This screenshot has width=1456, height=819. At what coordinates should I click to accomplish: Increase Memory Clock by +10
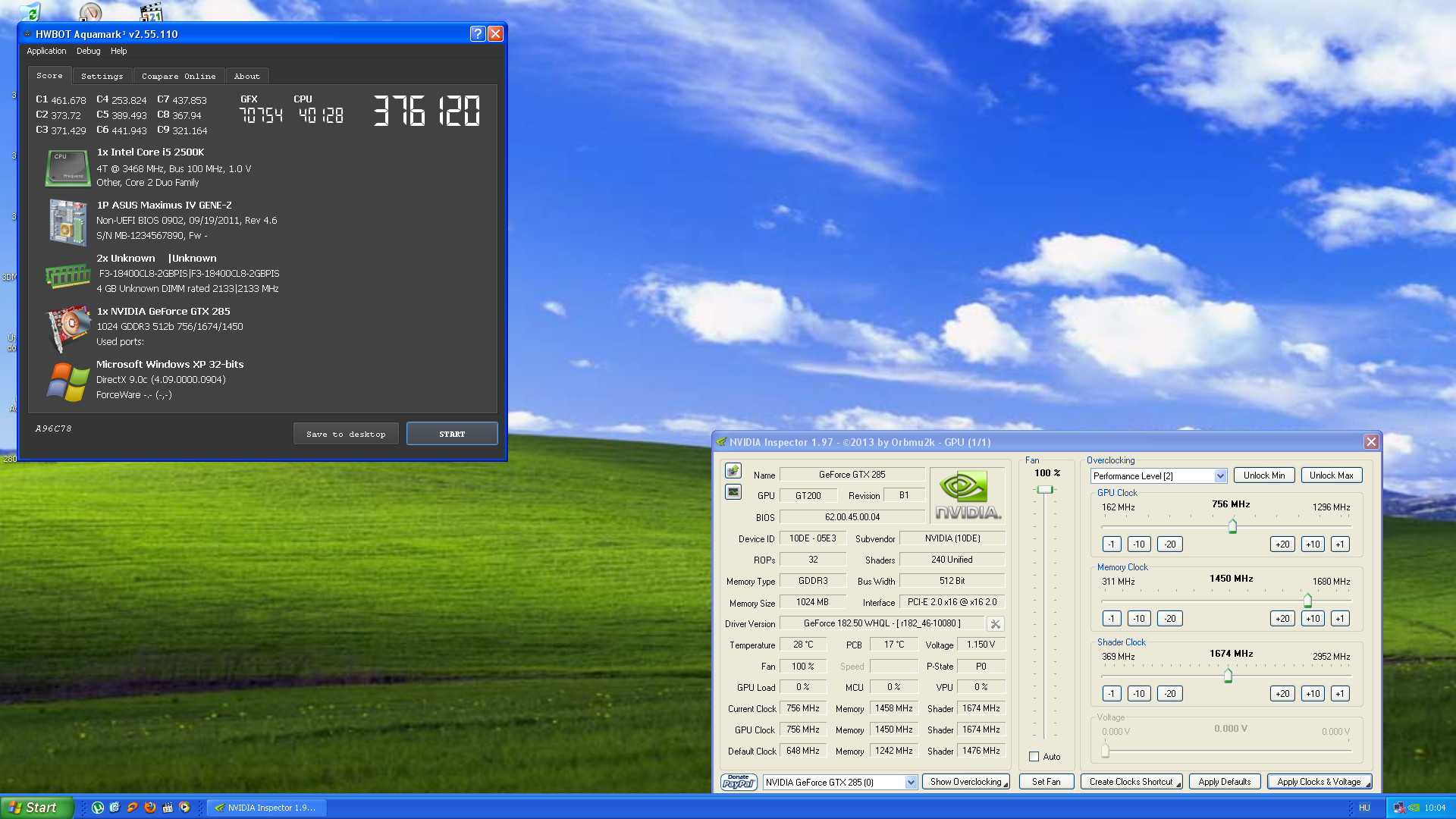pos(1313,619)
